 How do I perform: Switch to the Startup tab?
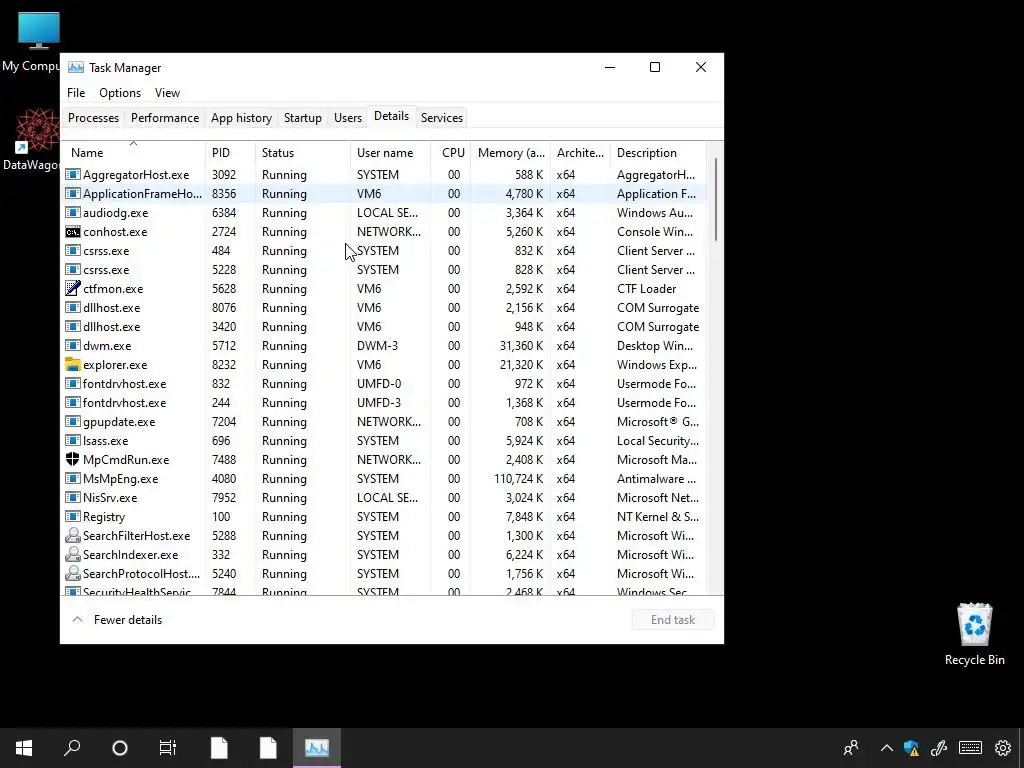302,118
